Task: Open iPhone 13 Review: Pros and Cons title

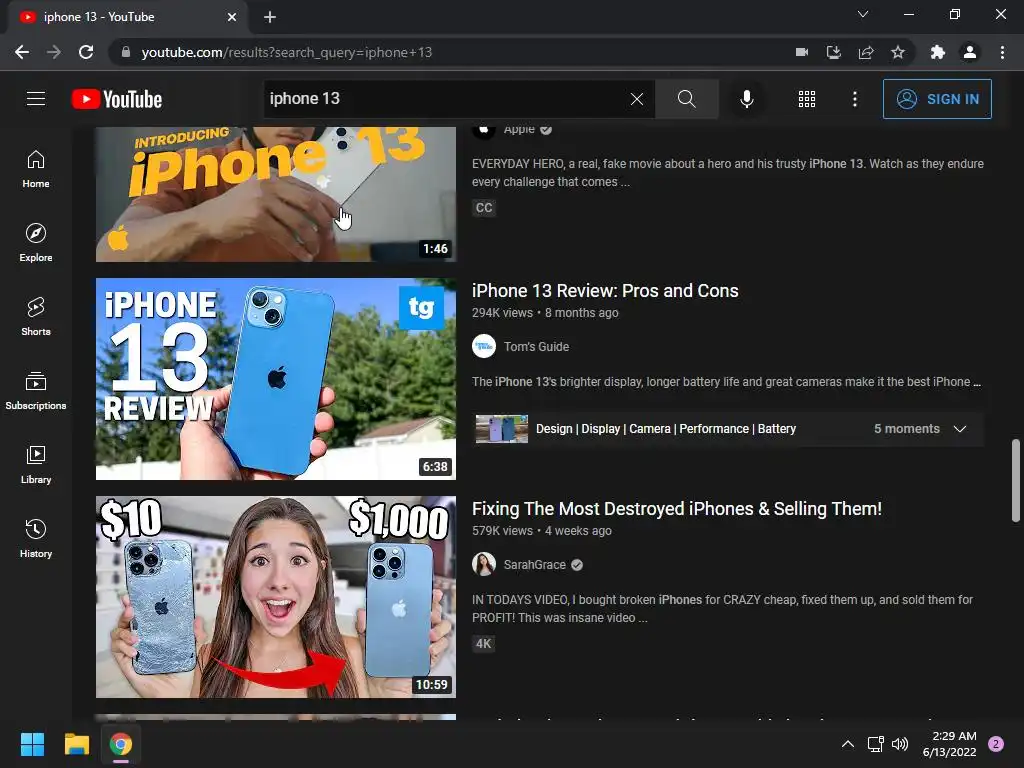Action: click(x=605, y=291)
